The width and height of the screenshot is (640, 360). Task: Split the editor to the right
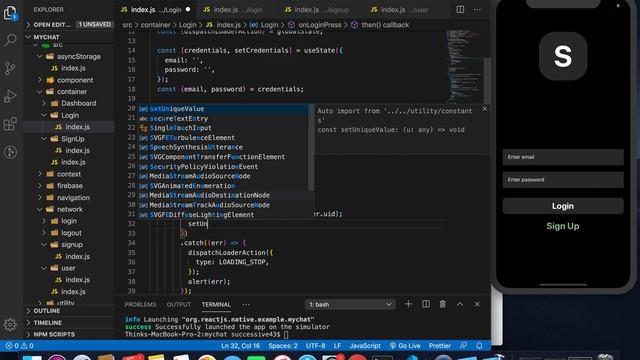pyautogui.click(x=460, y=9)
